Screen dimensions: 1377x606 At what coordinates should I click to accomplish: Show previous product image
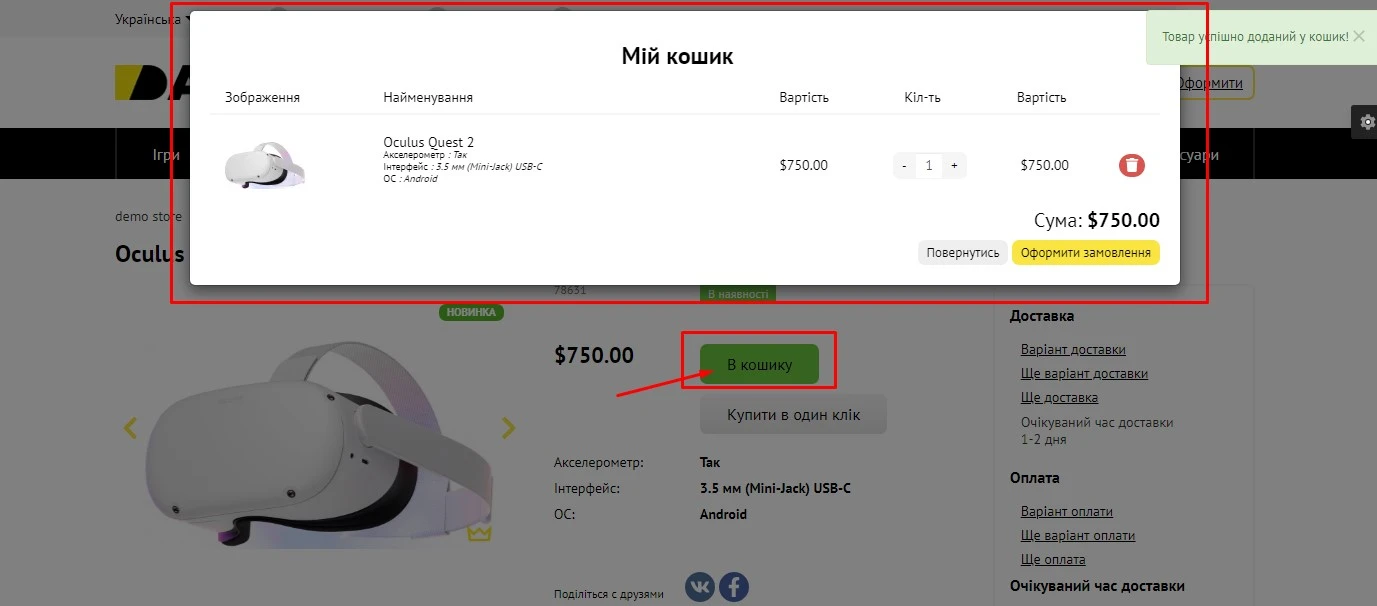coord(130,428)
